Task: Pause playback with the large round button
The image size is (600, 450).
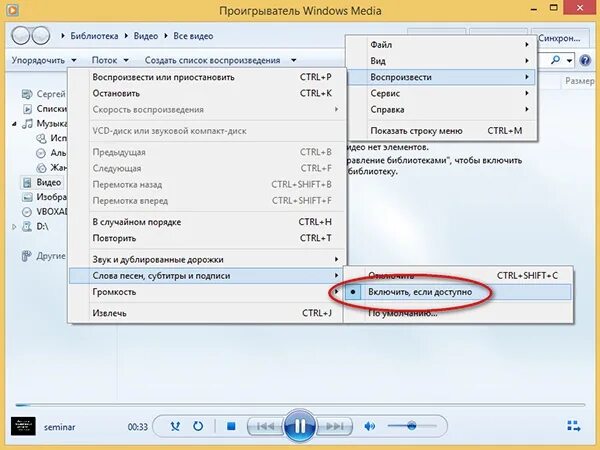Action: (x=300, y=426)
